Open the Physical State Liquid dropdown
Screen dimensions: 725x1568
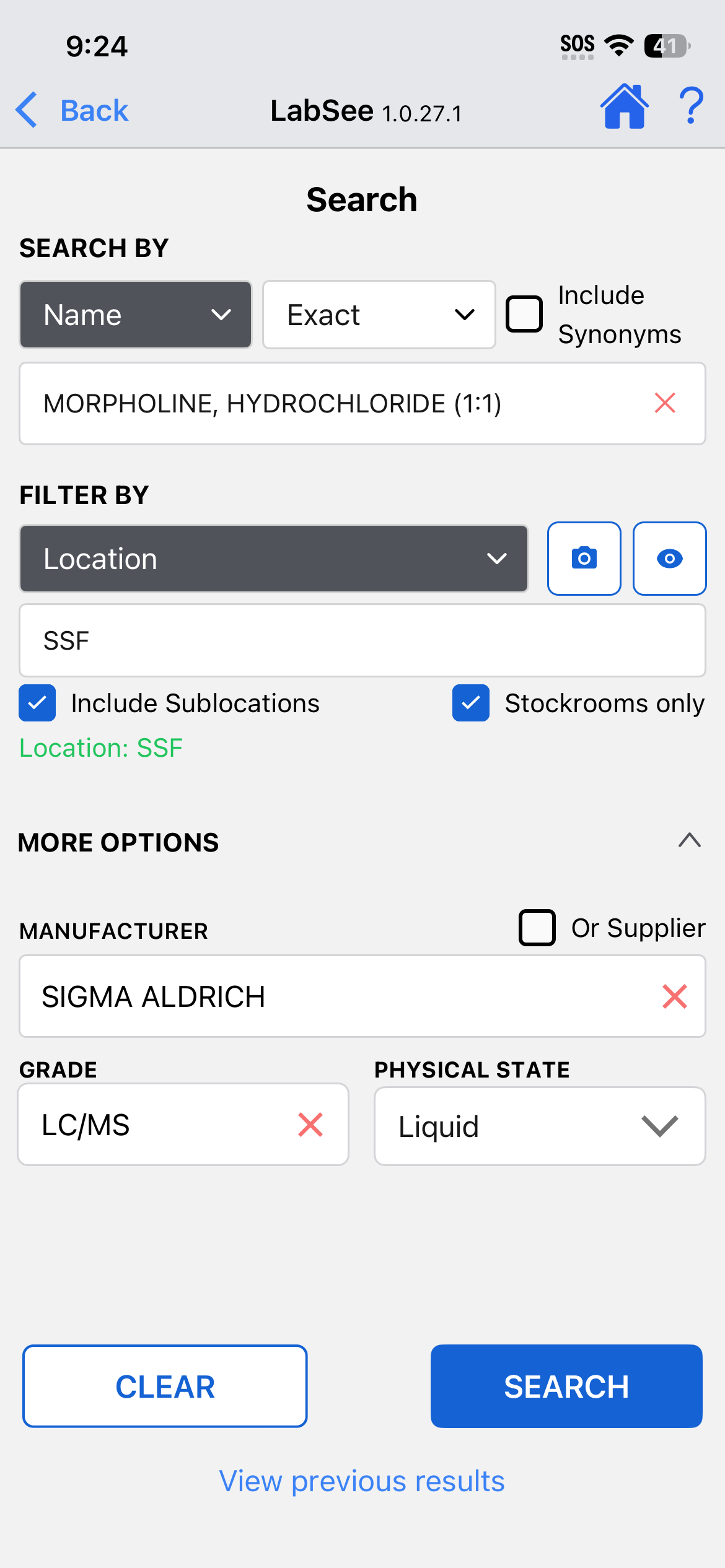coord(540,1126)
